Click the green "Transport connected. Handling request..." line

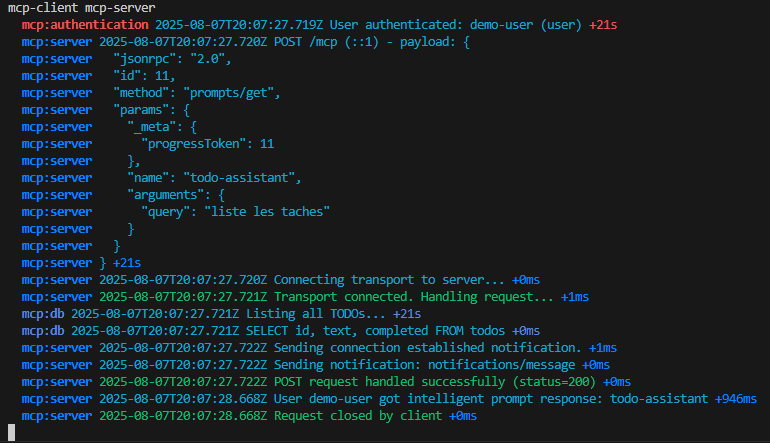click(x=305, y=297)
